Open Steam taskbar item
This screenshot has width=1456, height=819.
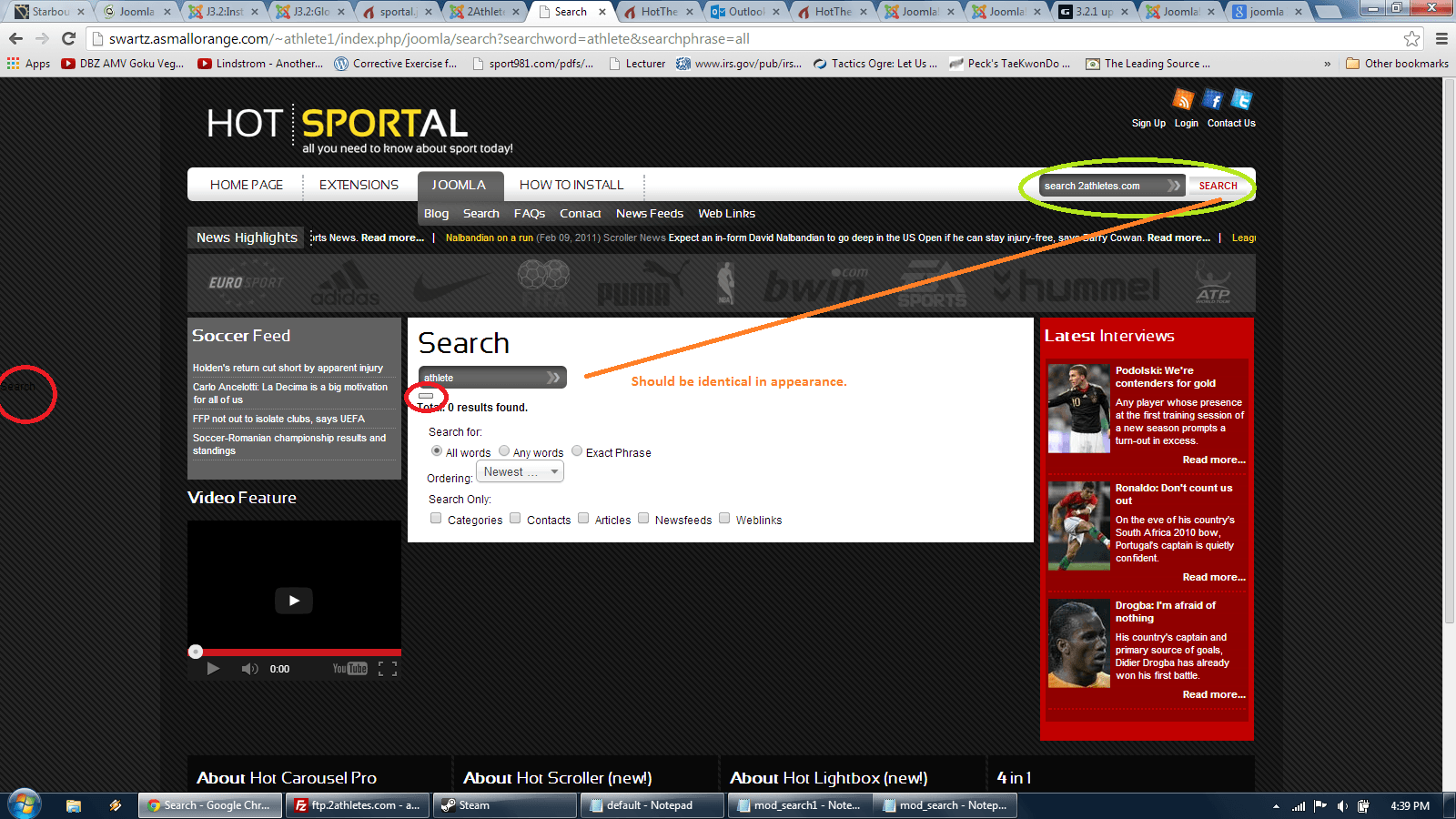(505, 805)
